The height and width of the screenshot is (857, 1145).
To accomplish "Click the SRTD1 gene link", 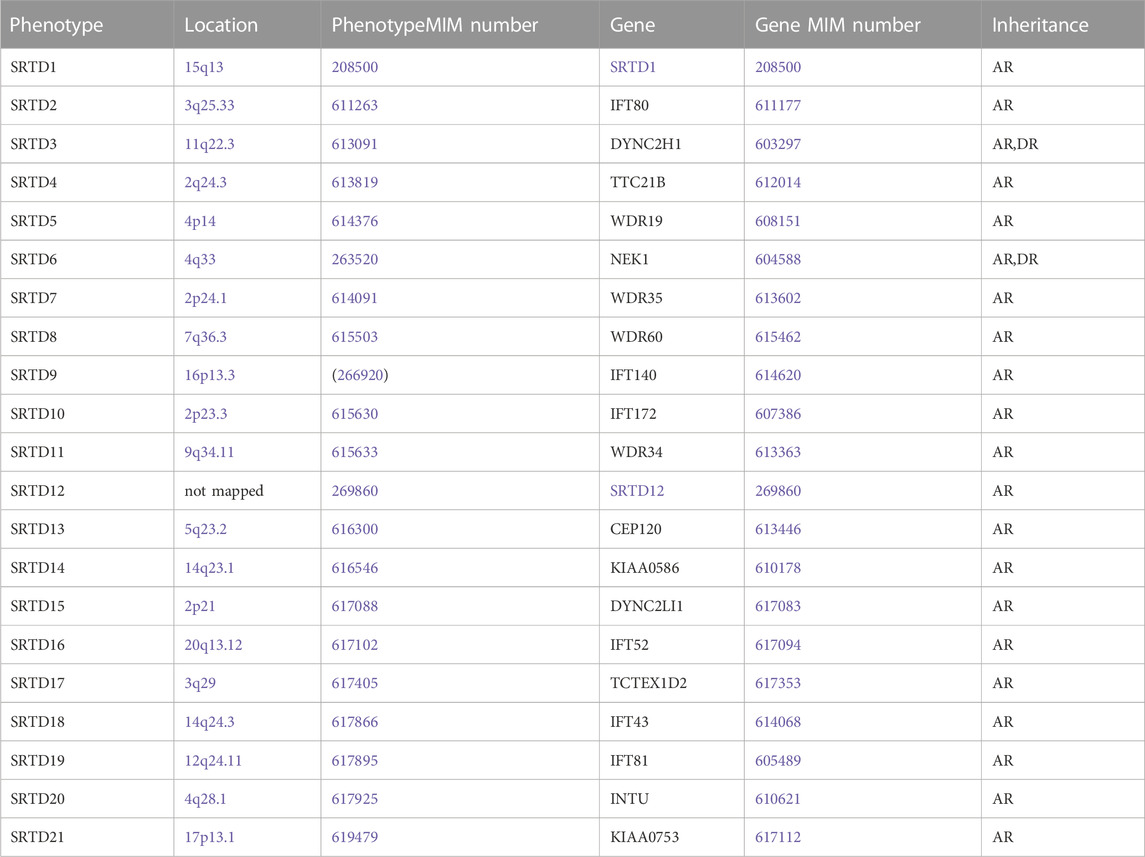I will [633, 67].
